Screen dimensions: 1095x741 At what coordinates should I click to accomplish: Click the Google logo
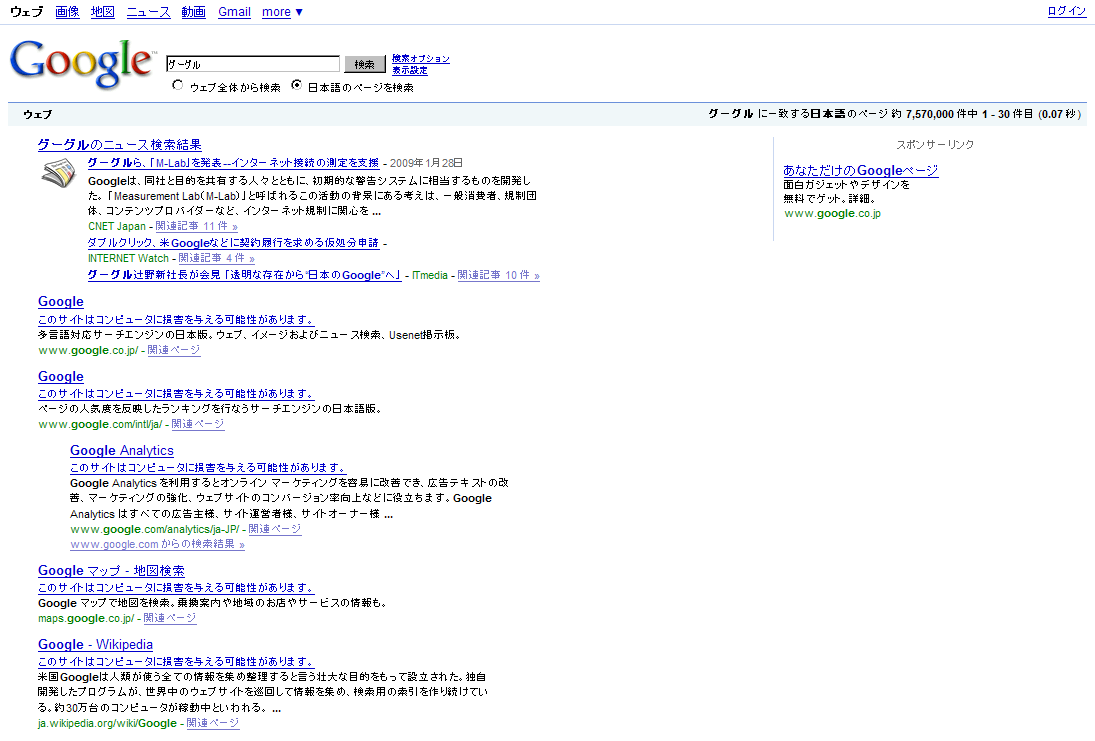(80, 64)
